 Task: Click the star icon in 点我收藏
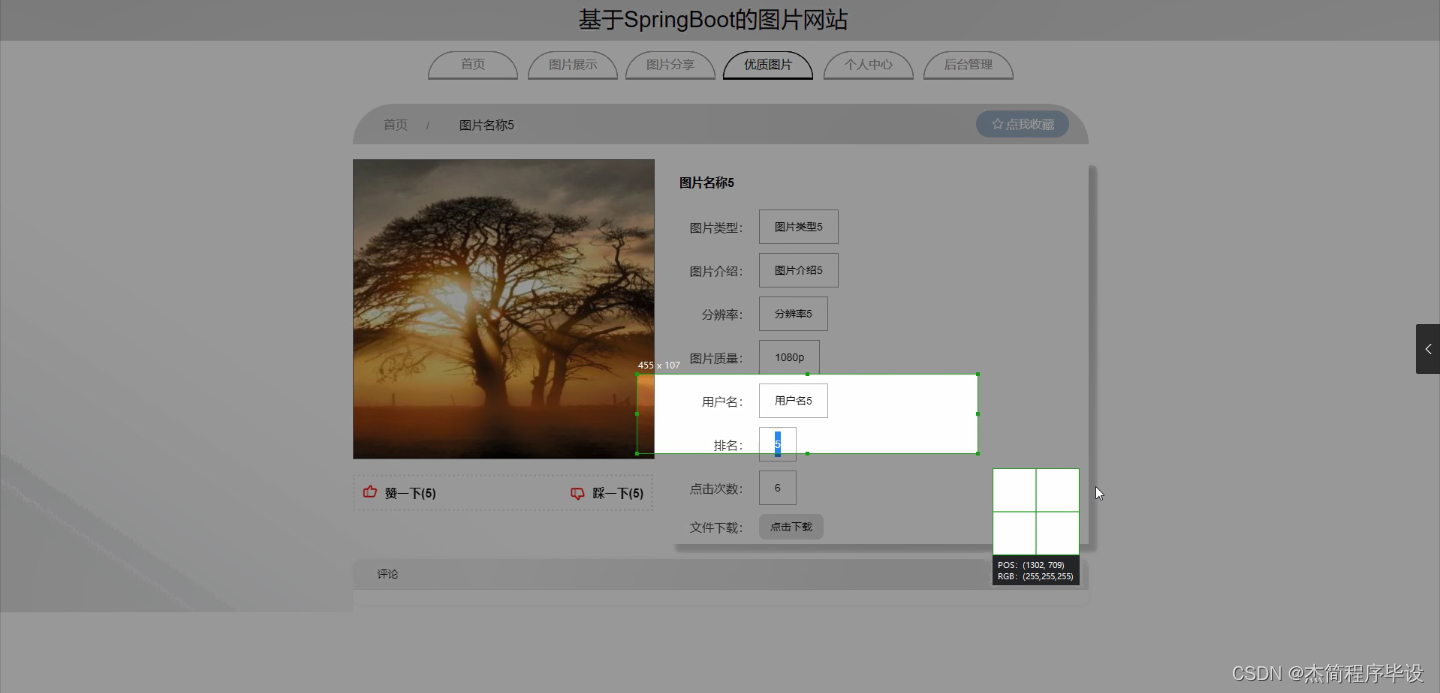pos(997,124)
